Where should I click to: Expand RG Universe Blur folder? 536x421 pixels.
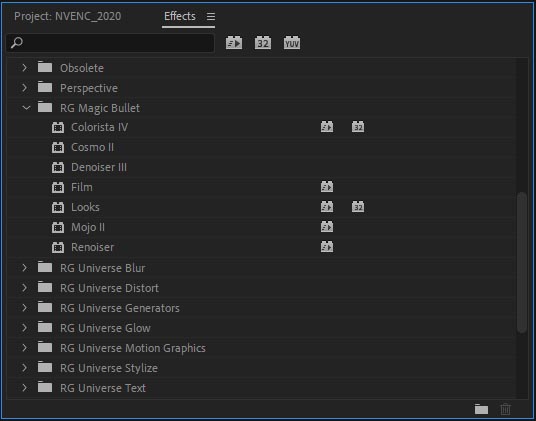(25, 268)
